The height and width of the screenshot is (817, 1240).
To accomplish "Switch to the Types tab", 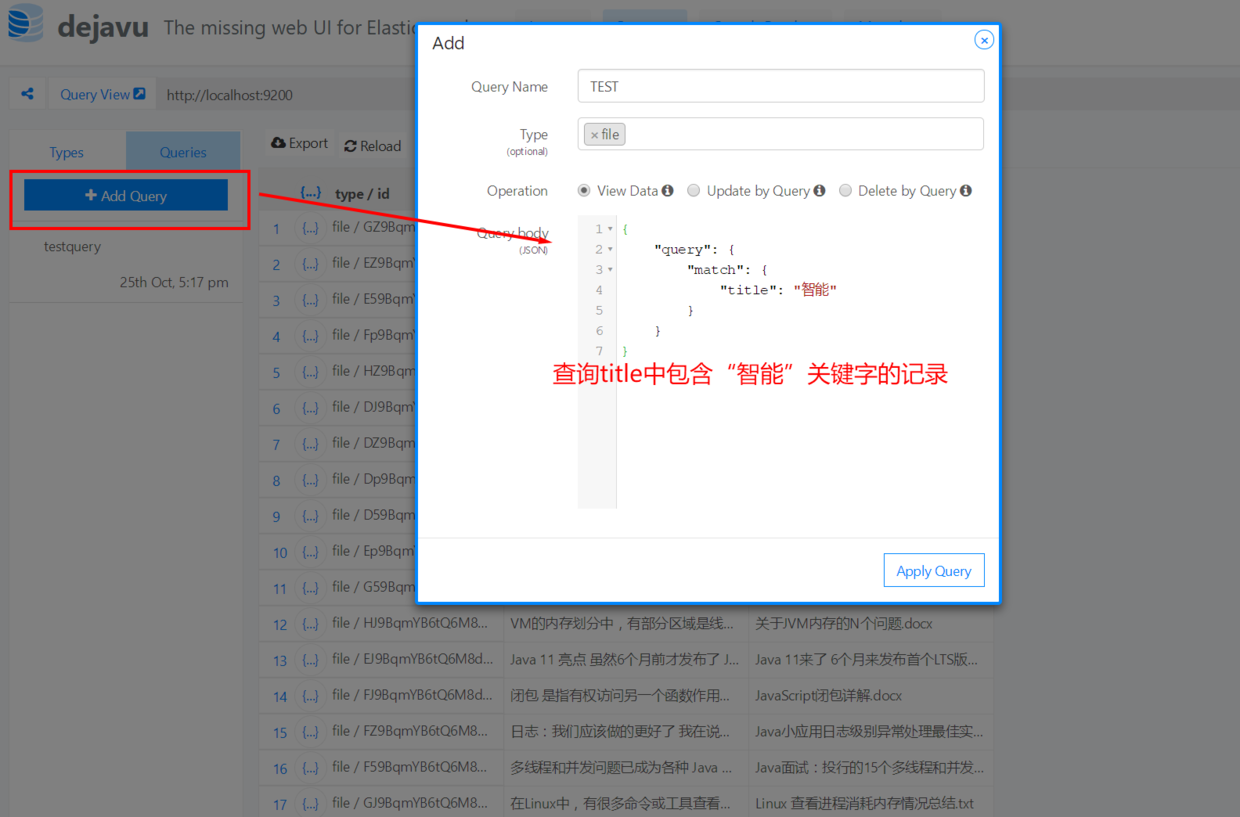I will pos(66,152).
